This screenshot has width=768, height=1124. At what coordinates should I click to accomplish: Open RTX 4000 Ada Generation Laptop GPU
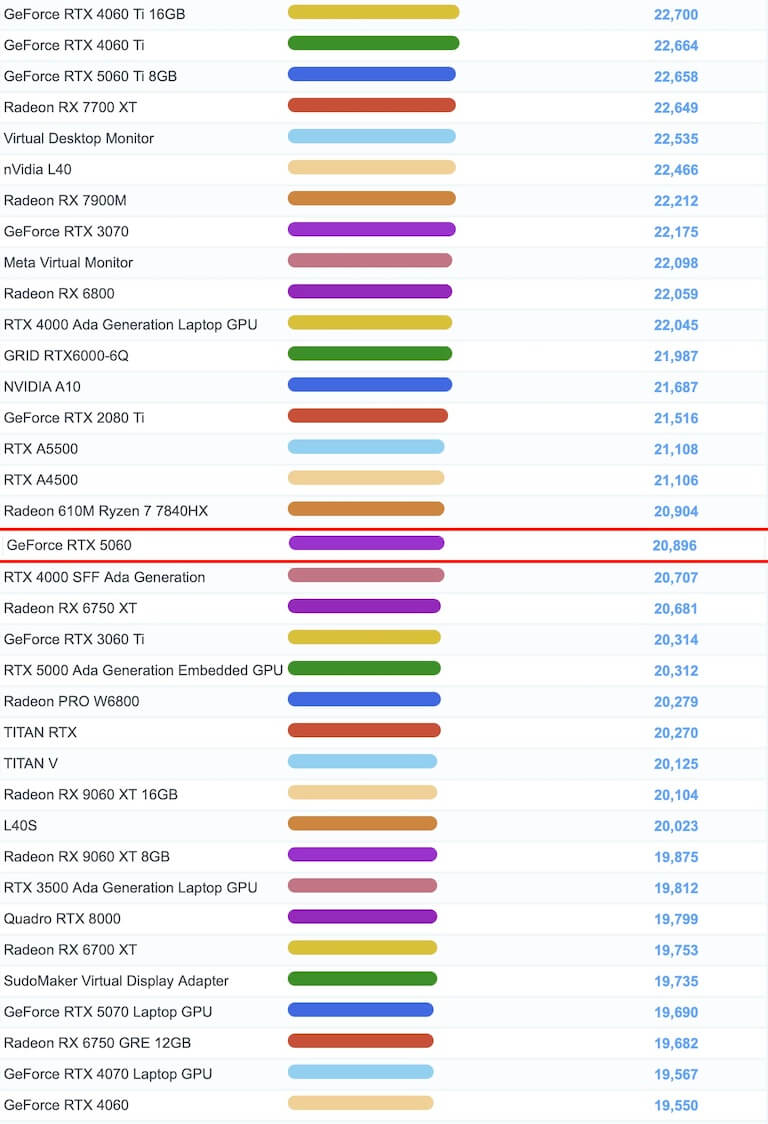pyautogui.click(x=130, y=324)
